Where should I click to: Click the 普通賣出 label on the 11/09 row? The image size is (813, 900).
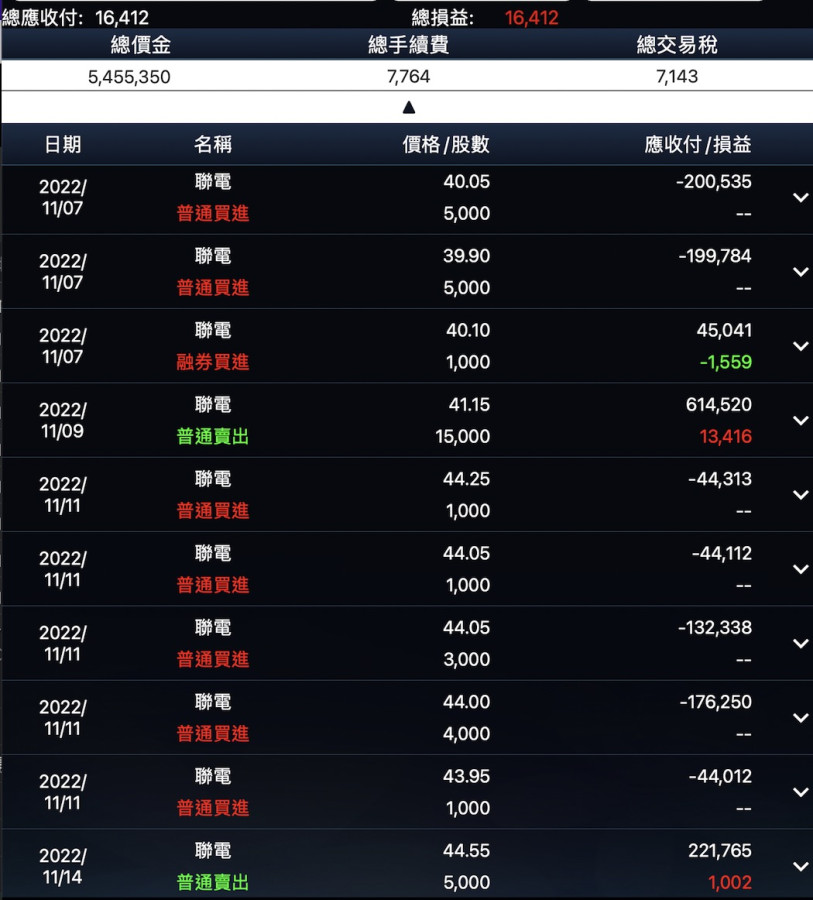click(x=212, y=436)
